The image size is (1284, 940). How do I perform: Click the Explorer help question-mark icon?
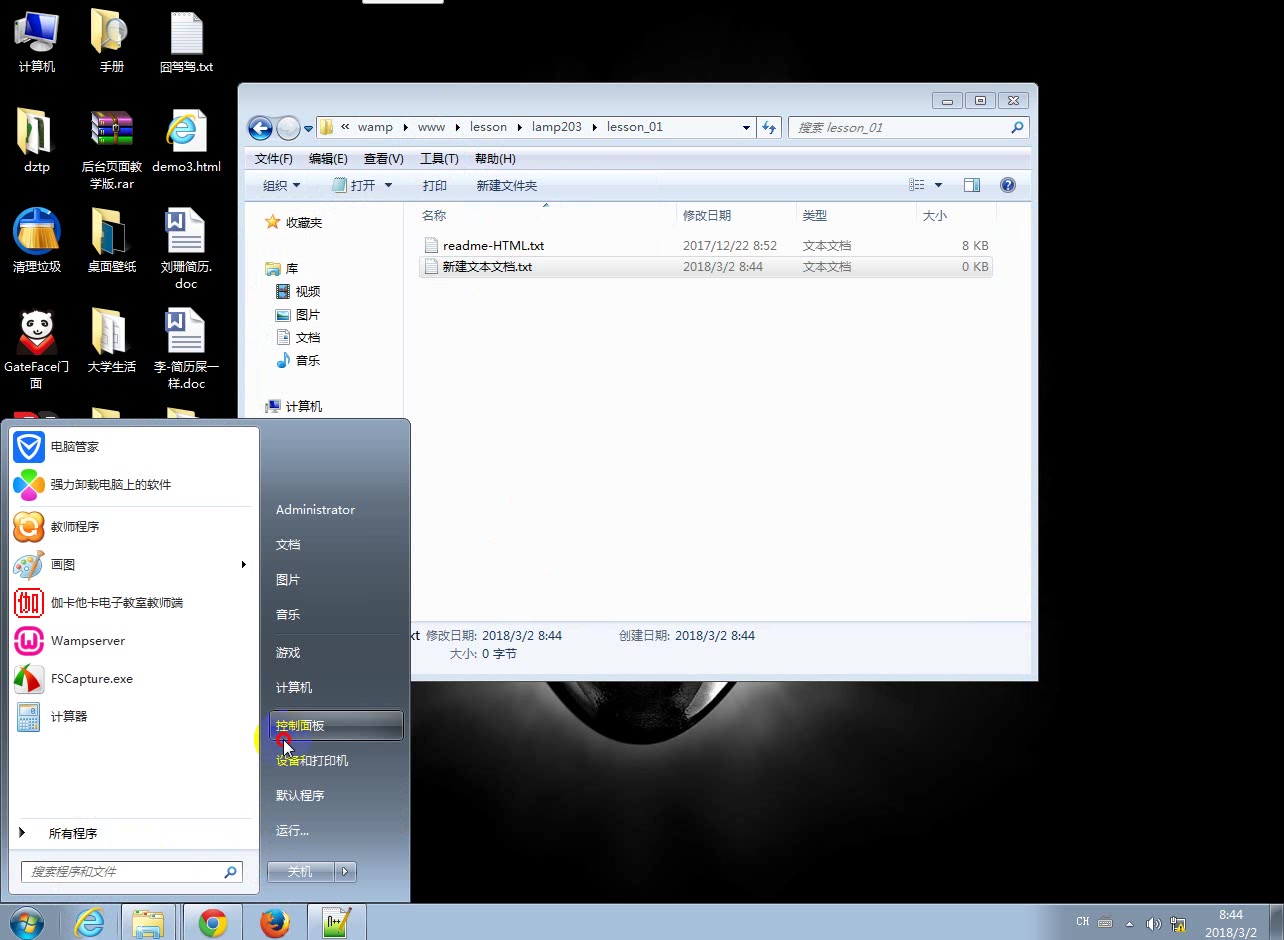click(x=1008, y=185)
